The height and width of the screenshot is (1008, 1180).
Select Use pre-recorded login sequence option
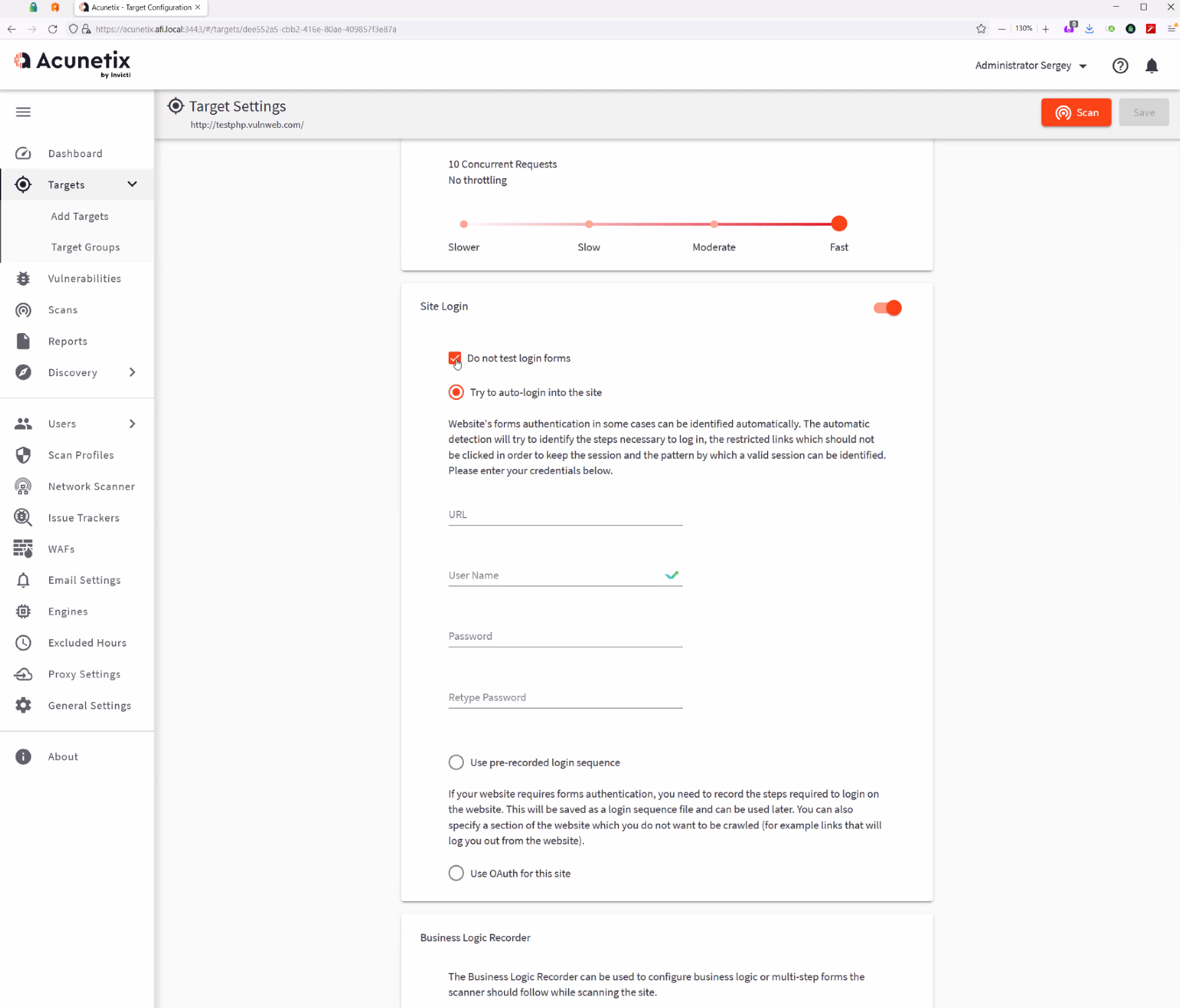pos(456,763)
